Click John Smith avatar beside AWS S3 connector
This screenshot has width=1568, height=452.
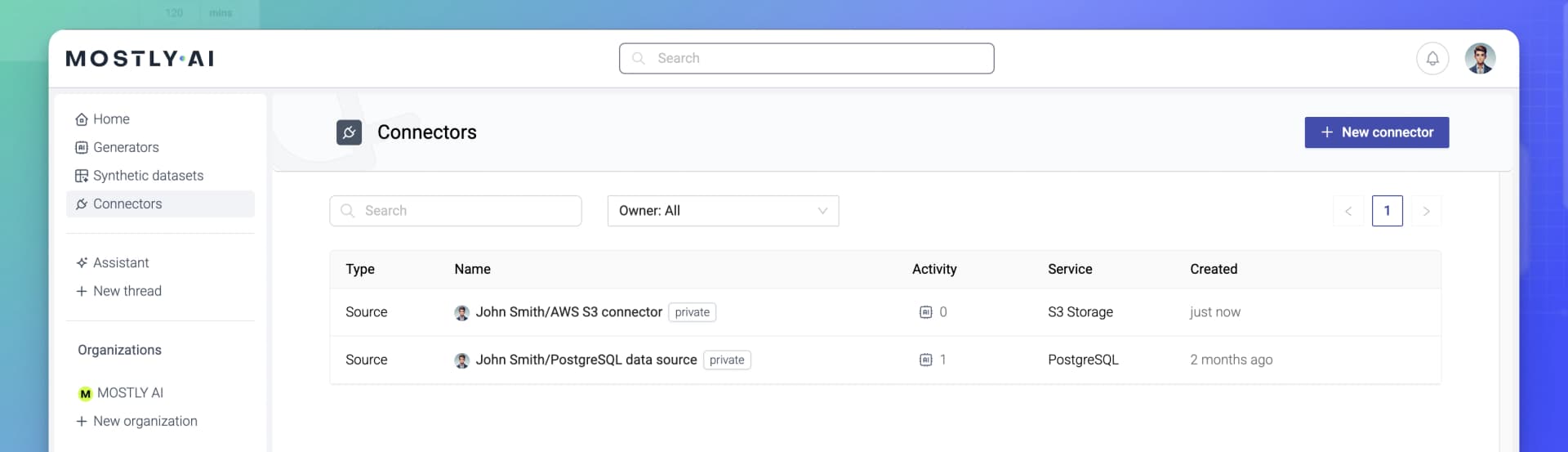(x=461, y=313)
